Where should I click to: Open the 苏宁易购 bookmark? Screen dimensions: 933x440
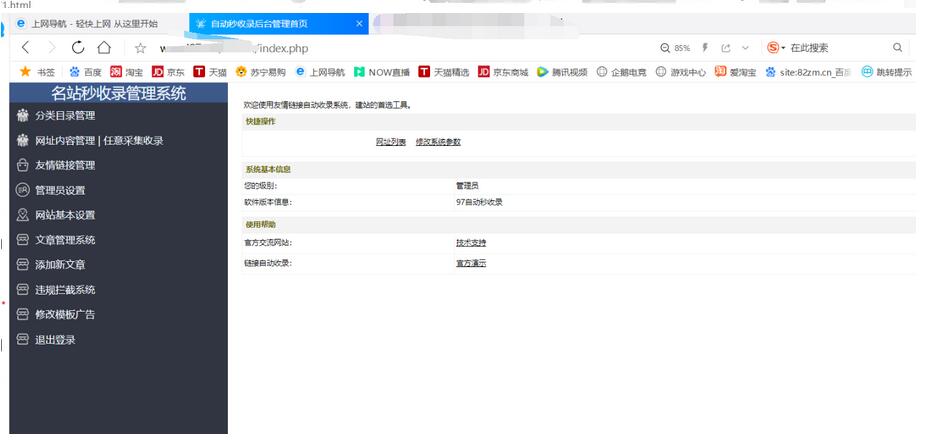(261, 72)
